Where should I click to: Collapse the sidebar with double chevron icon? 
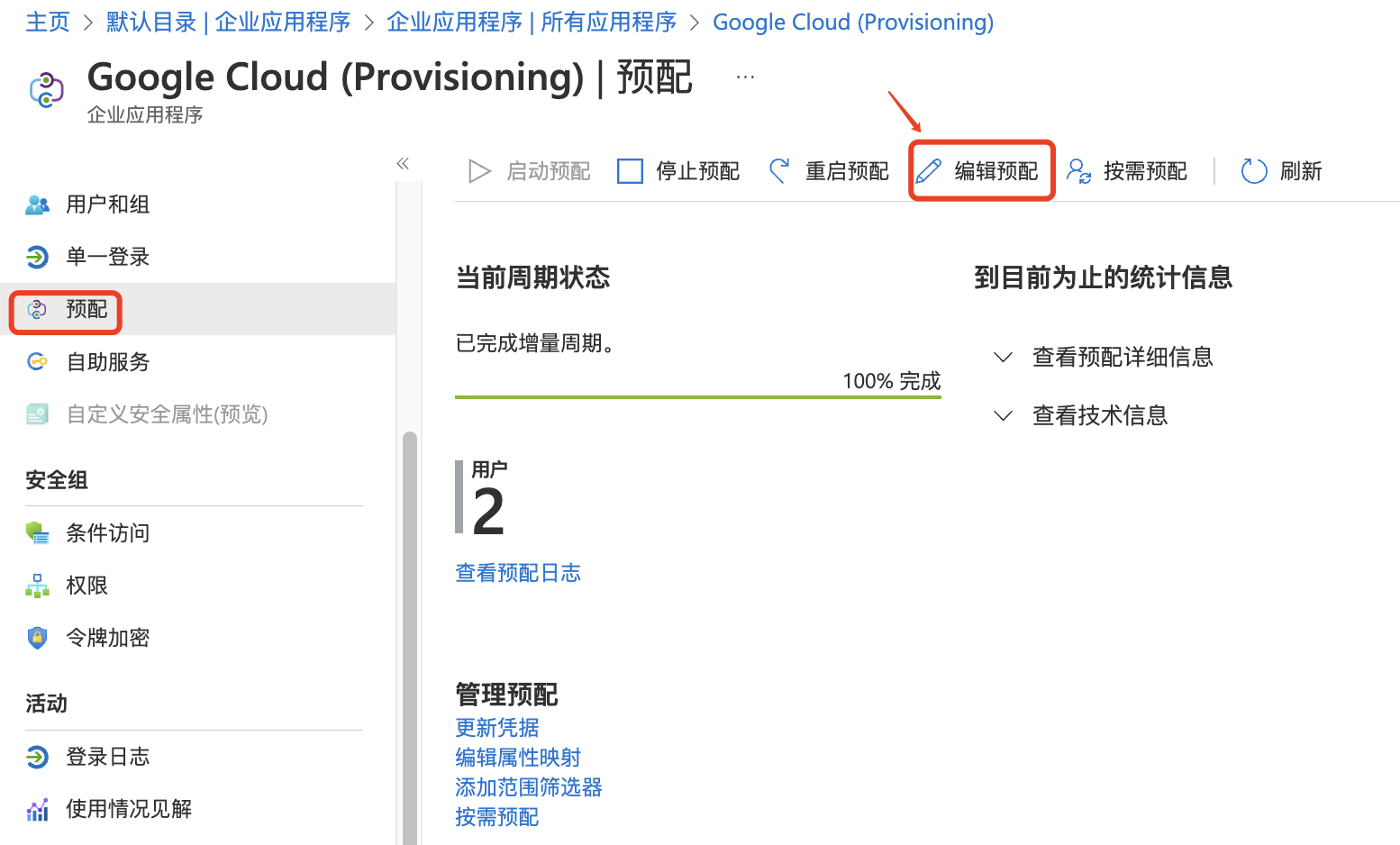(403, 163)
